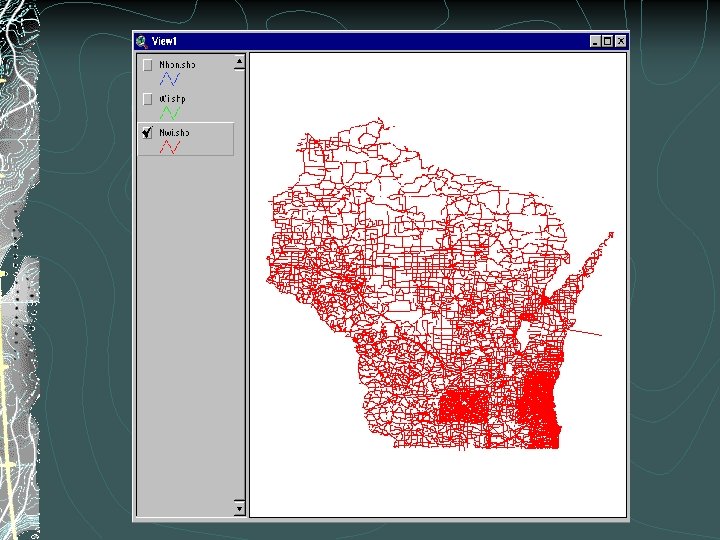Maximize the View1 window

[x=608, y=41]
